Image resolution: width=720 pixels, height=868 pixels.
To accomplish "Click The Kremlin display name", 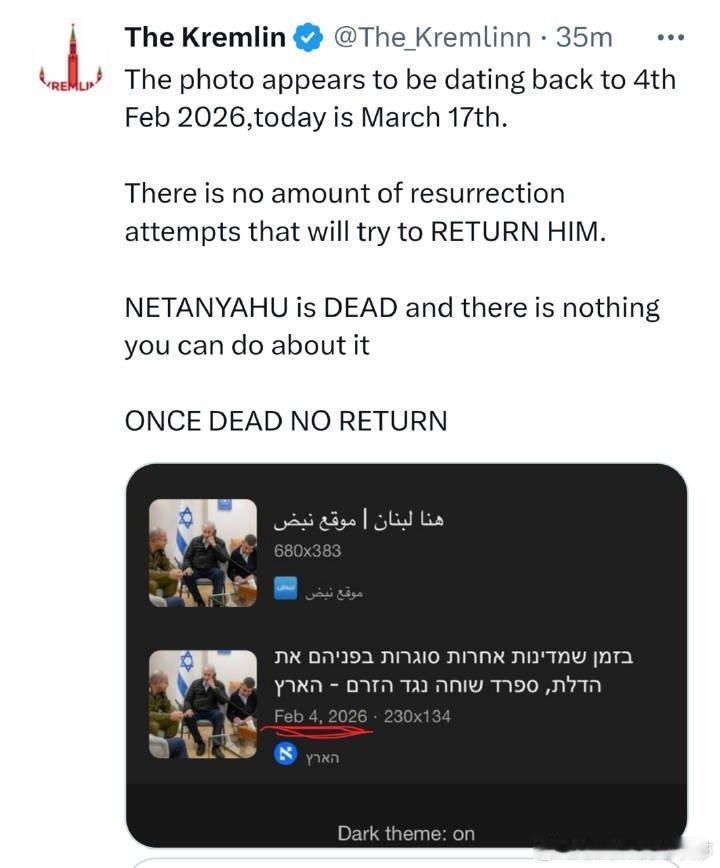I will click(205, 37).
